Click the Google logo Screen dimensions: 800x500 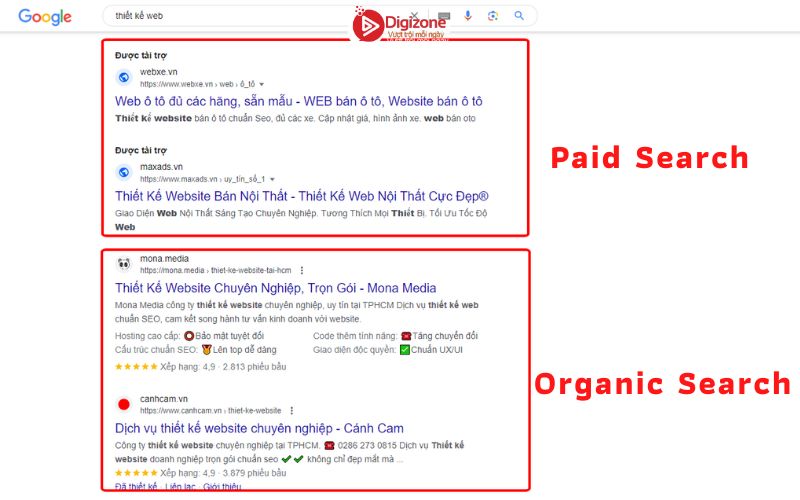[x=45, y=17]
